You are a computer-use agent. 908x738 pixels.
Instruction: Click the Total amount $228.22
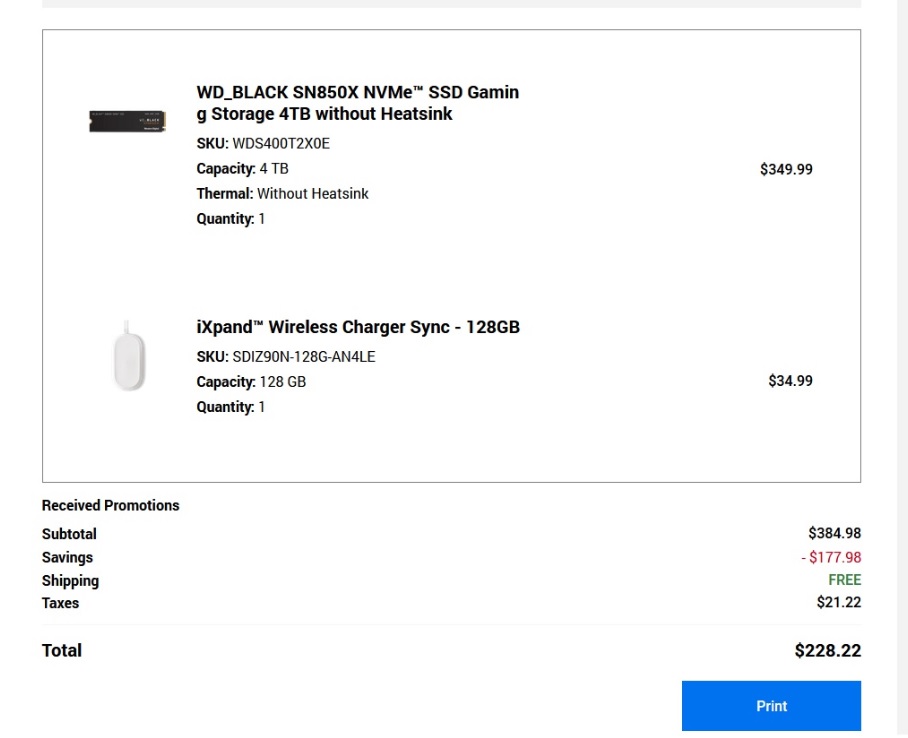[x=828, y=651]
